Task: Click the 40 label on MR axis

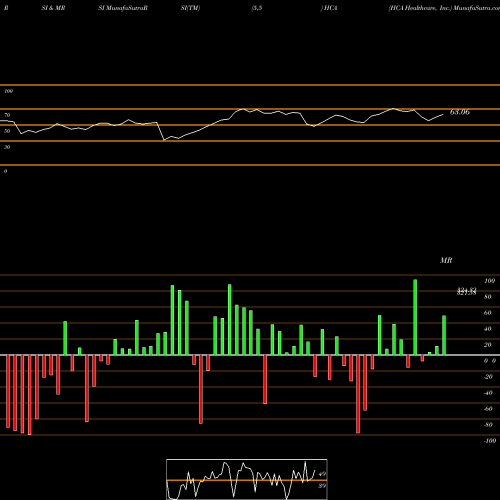Action: coord(488,329)
